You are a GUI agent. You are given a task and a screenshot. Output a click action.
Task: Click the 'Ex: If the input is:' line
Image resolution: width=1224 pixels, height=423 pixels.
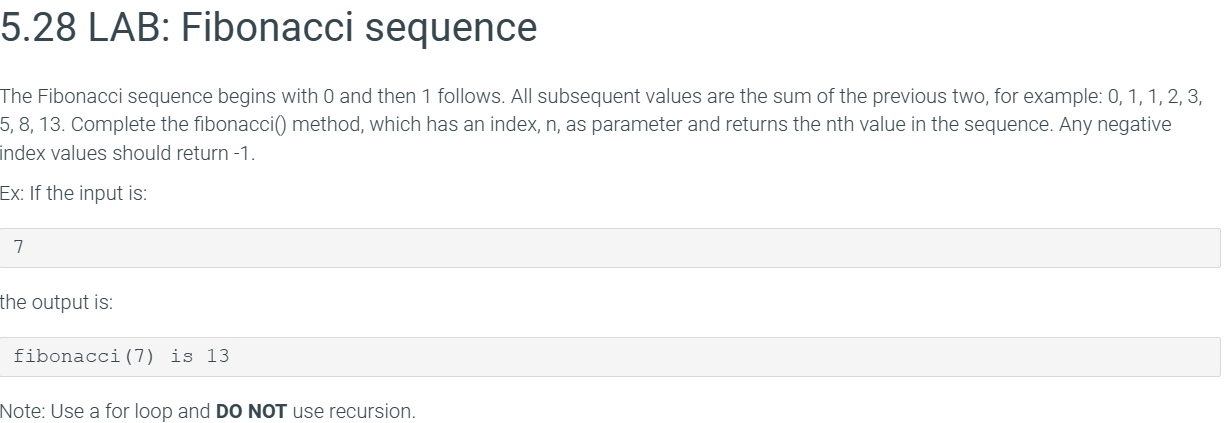point(74,193)
